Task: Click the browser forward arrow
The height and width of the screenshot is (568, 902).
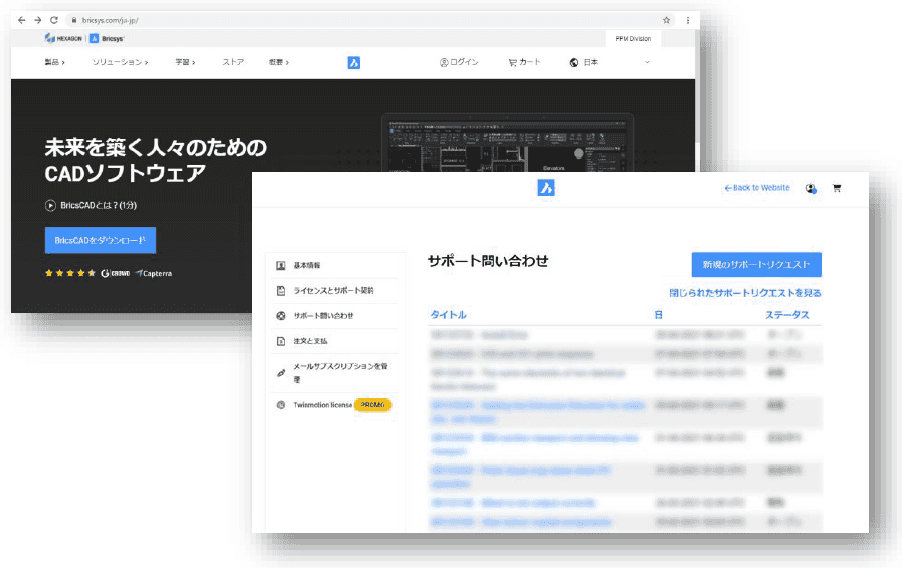Action: click(37, 20)
